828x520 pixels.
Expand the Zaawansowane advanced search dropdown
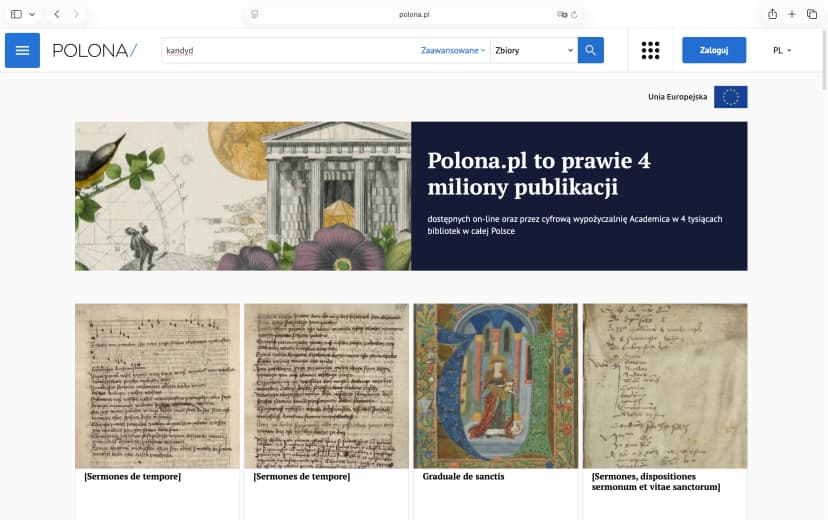(453, 50)
